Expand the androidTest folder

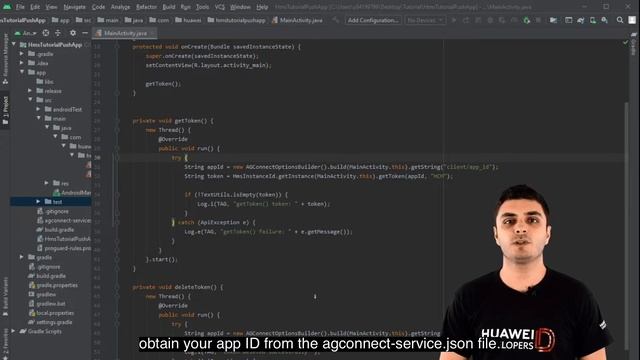38,109
